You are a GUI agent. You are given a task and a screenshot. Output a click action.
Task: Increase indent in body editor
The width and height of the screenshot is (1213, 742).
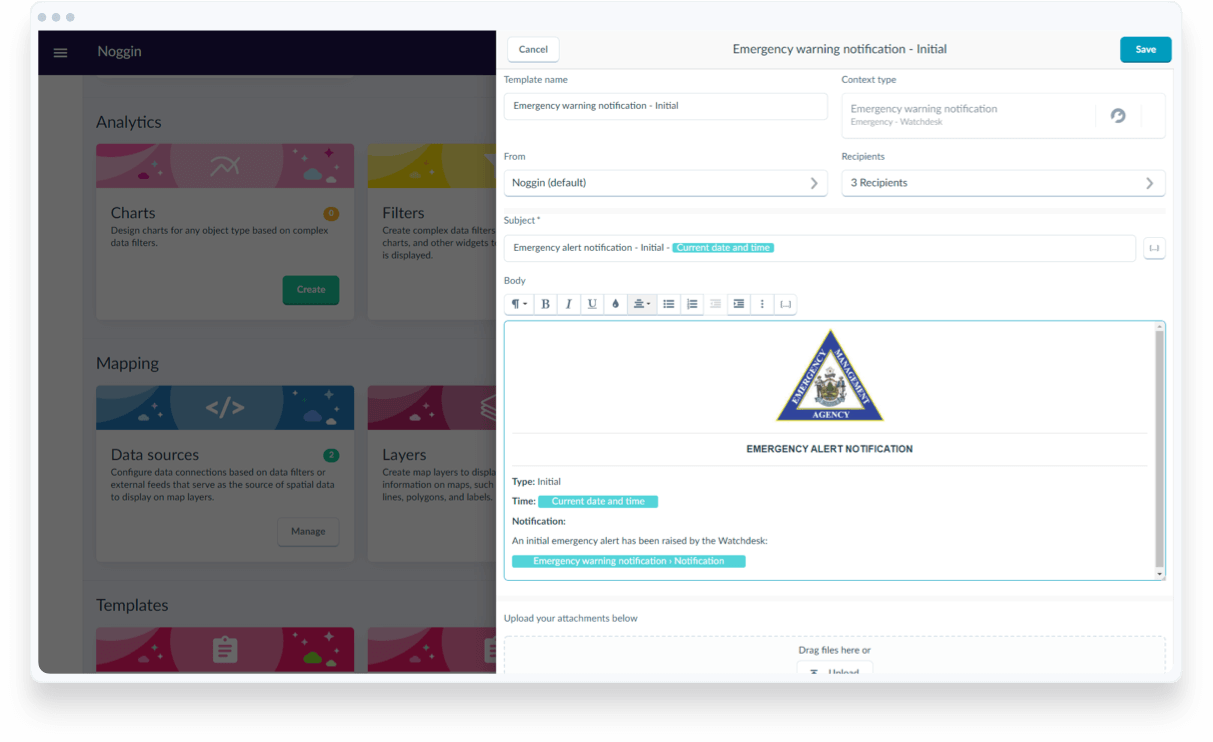tap(738, 304)
